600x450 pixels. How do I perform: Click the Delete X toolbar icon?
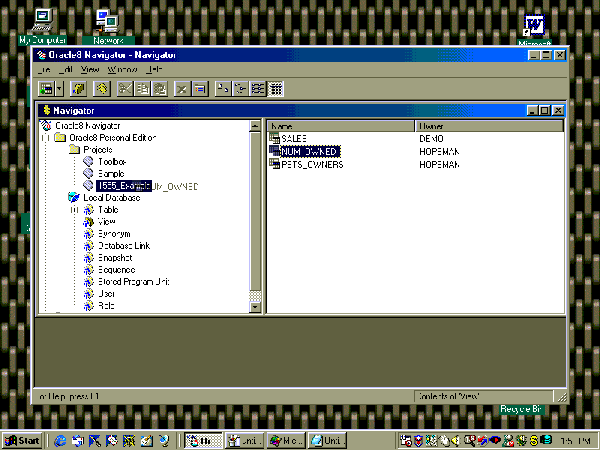[x=183, y=89]
